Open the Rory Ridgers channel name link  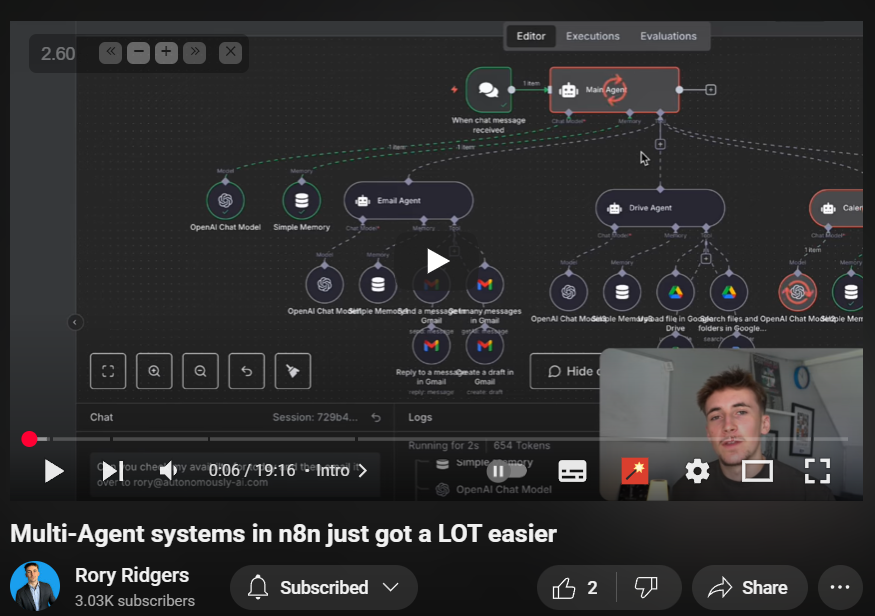(x=132, y=575)
